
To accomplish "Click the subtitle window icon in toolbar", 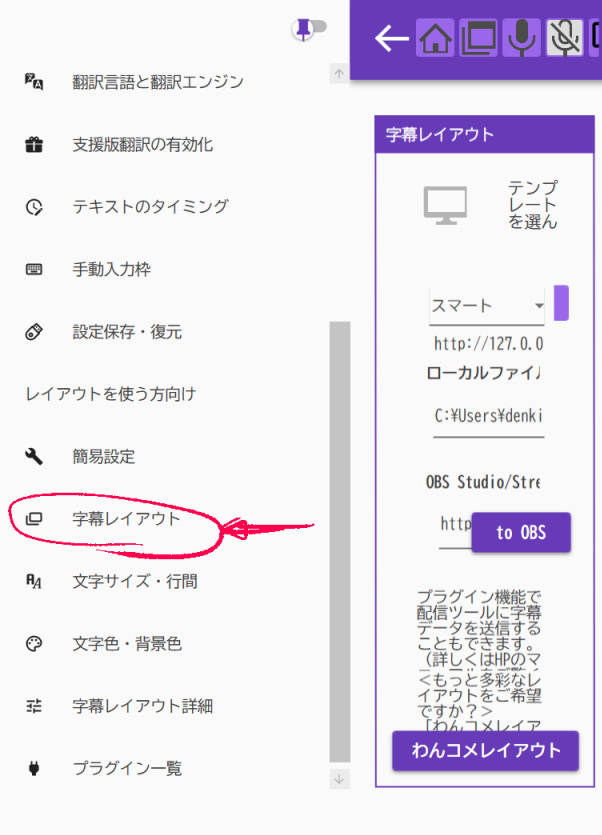I will [x=478, y=39].
